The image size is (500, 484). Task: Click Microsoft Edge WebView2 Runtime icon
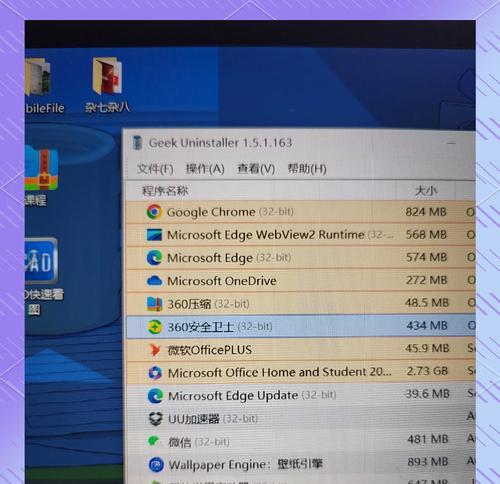pos(154,235)
